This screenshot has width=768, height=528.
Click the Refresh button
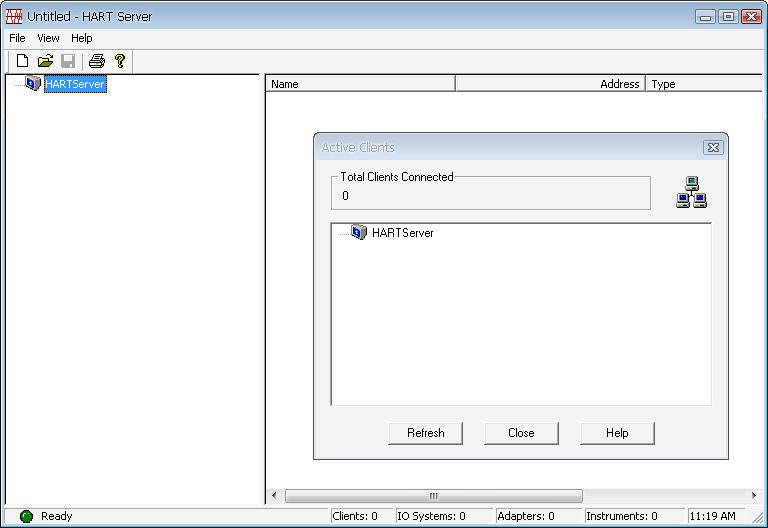tap(425, 433)
